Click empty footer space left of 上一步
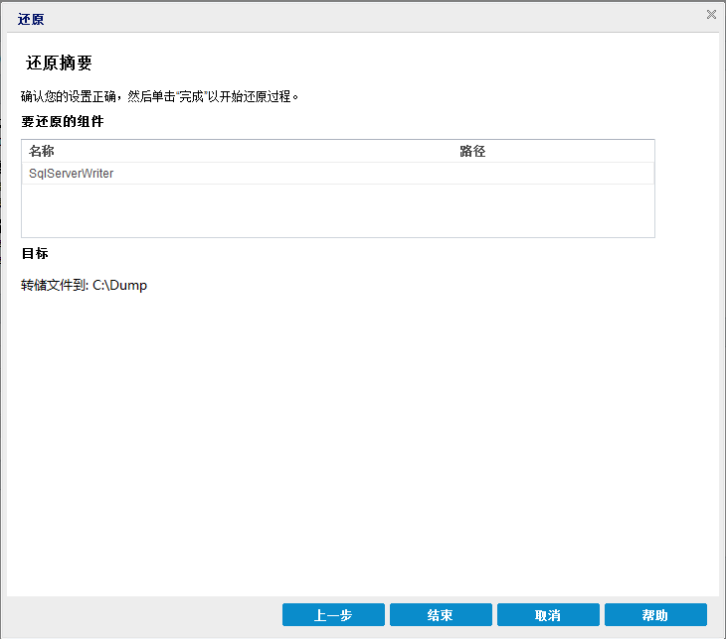The image size is (726, 639). [140, 615]
